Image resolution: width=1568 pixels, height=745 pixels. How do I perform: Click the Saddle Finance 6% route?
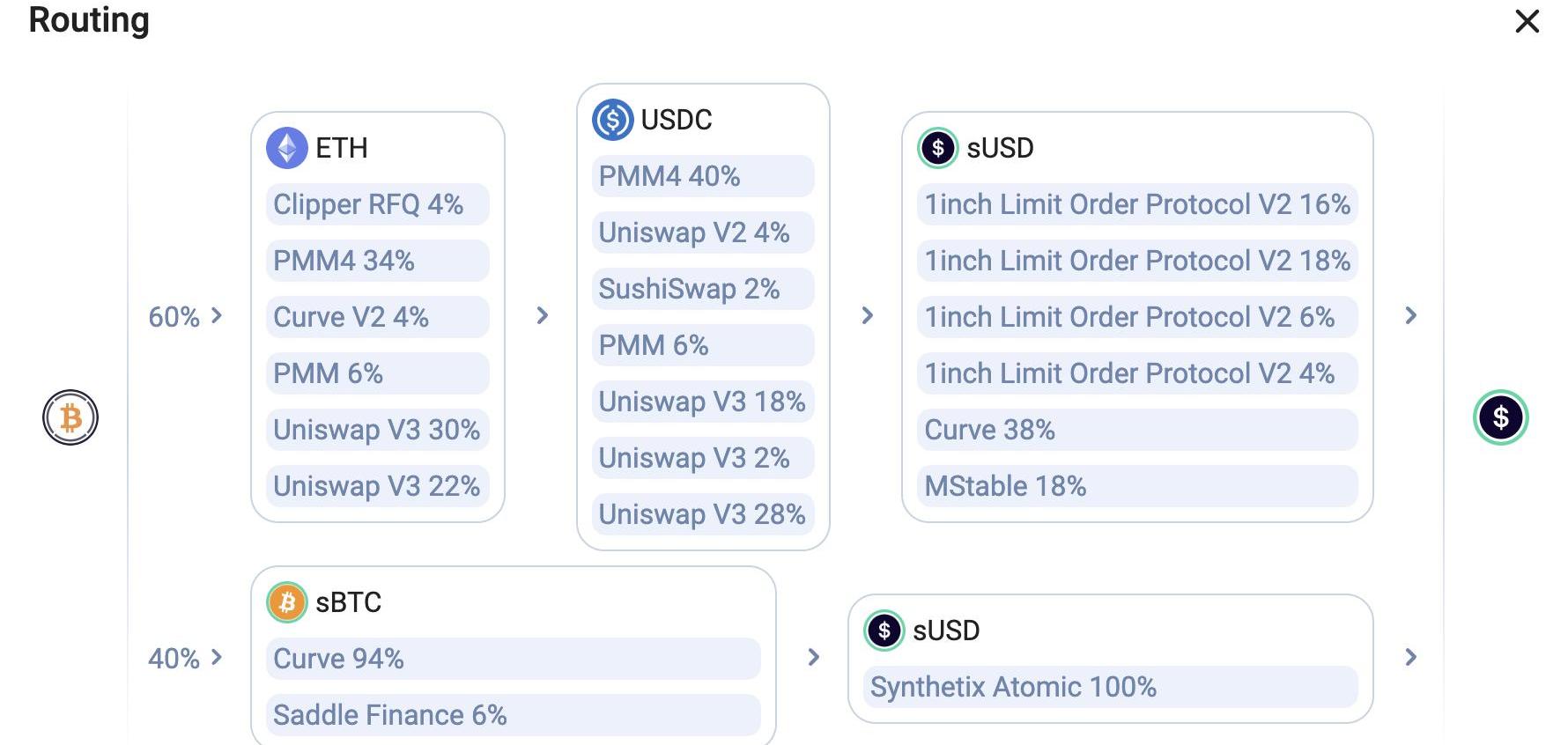[514, 715]
